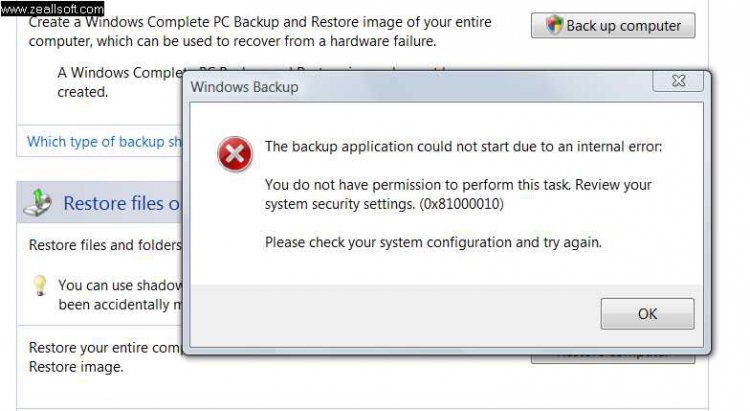Click 'The backup application could not start' message
750x411 pixels.
[463, 146]
